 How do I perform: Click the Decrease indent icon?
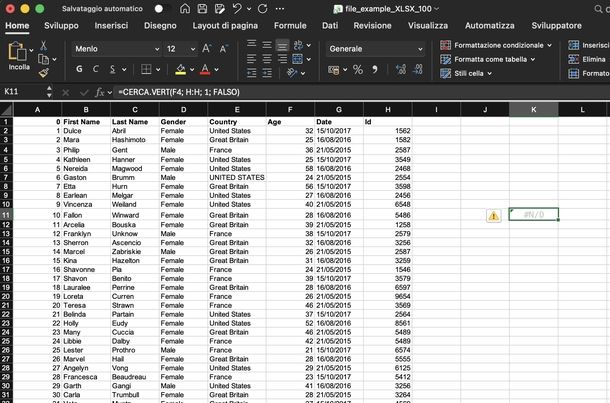[252, 73]
